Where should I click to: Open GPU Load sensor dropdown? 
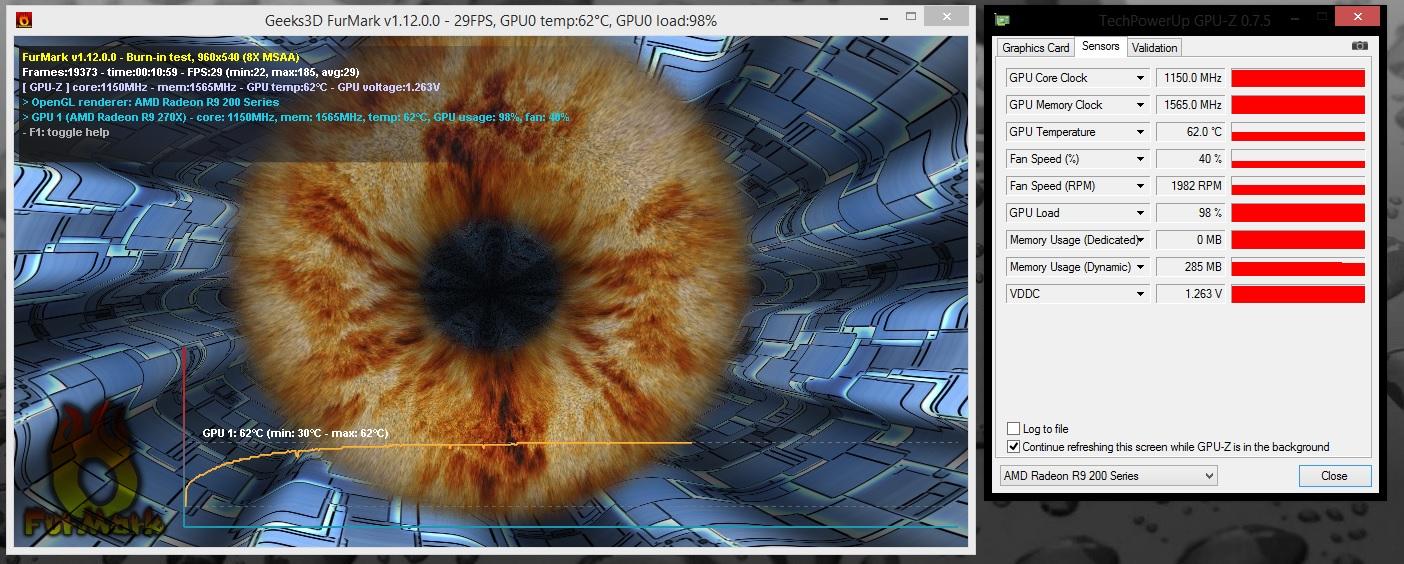pos(1140,213)
